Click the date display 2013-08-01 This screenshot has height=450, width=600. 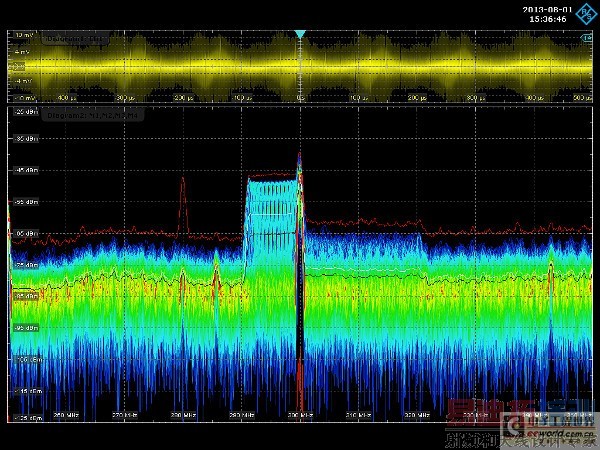coord(547,10)
